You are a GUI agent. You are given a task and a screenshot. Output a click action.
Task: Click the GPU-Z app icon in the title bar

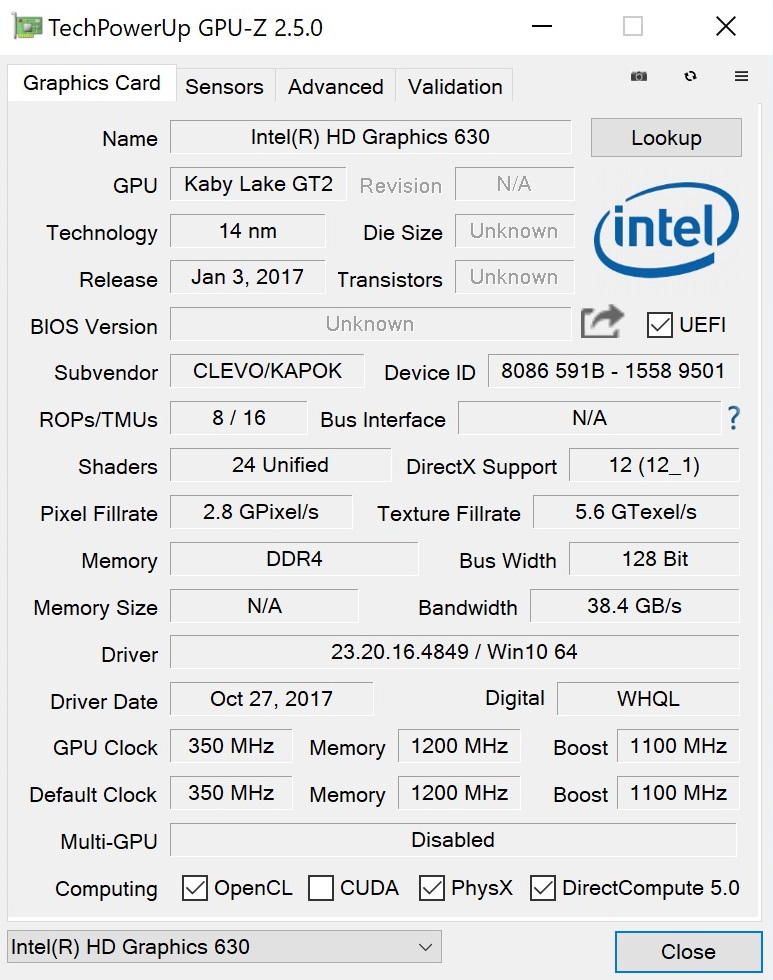coord(26,27)
